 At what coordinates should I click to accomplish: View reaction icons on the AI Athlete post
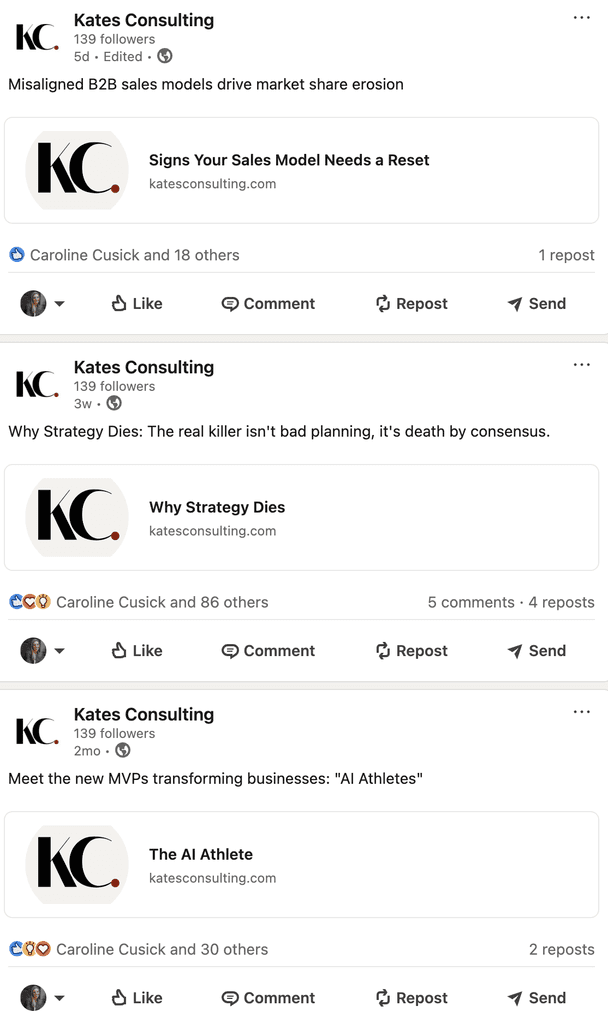[29, 949]
